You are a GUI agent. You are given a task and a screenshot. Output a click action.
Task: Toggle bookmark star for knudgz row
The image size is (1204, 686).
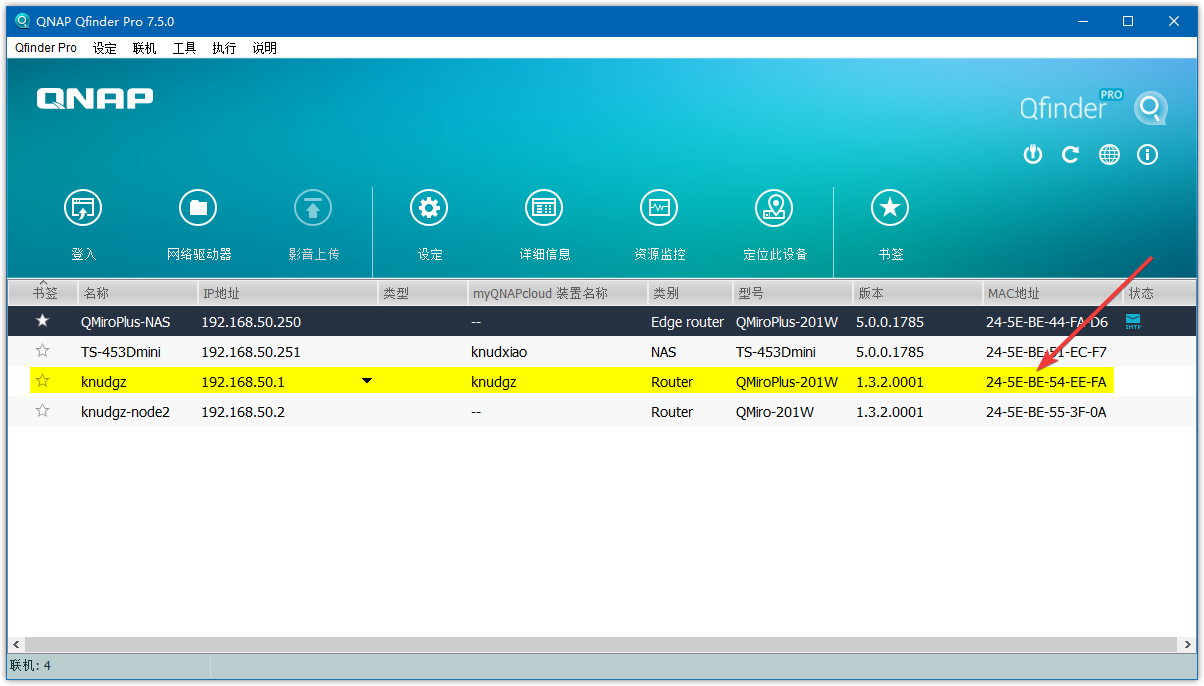tap(42, 381)
